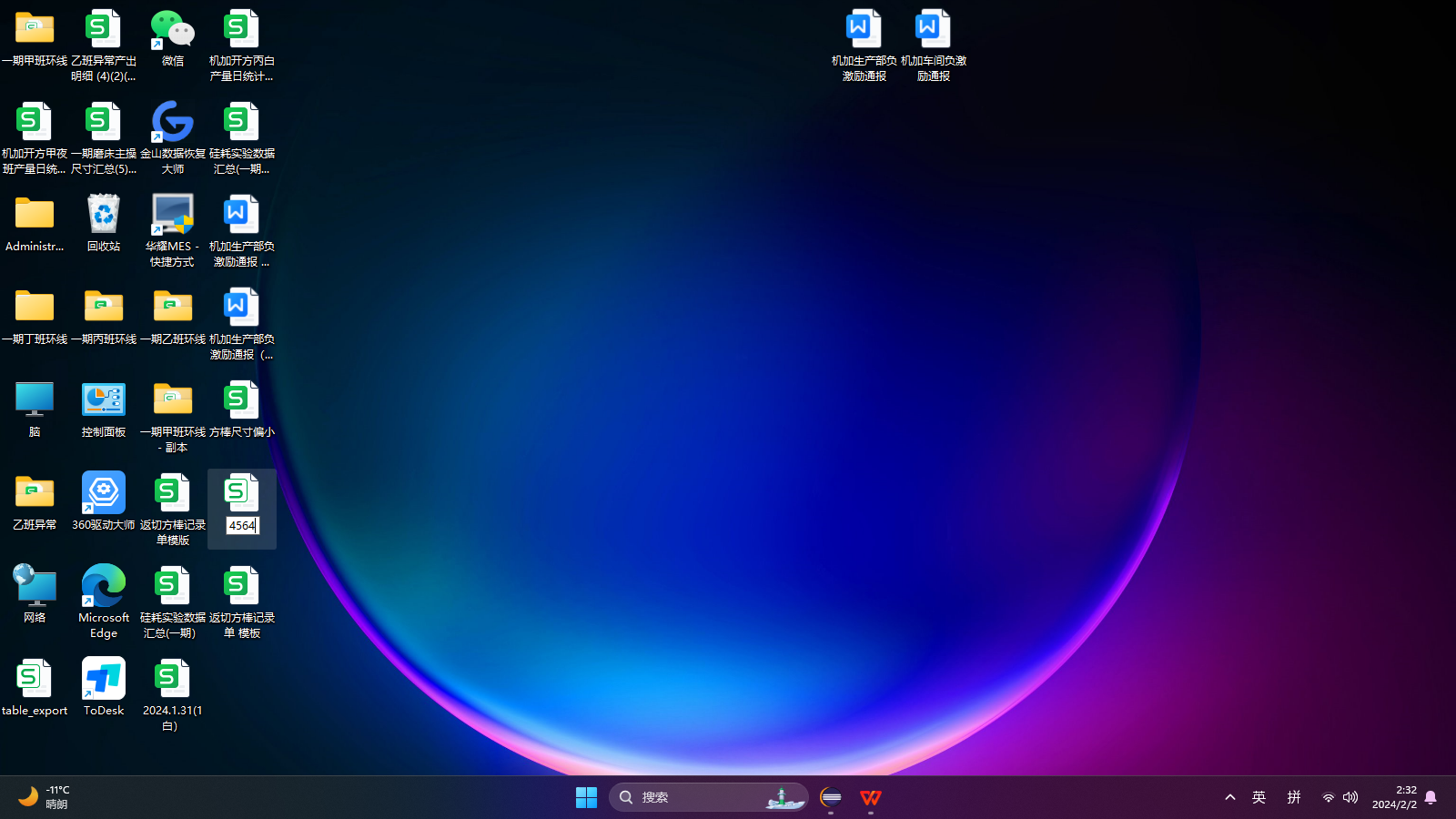Open the 控制面板 (Control Panel) icon

coord(104,401)
